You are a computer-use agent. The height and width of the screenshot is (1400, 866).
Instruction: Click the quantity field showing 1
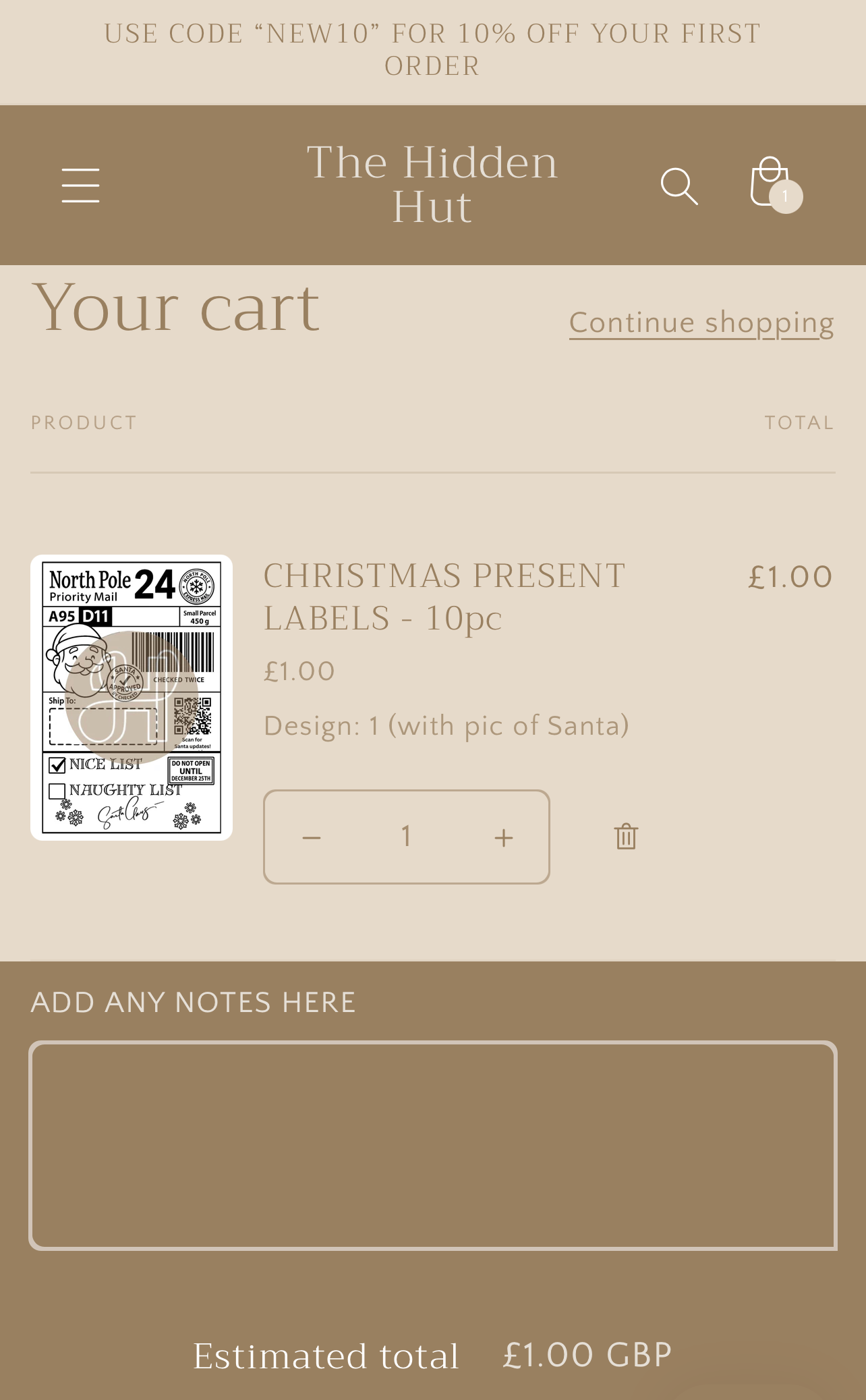pos(407,837)
